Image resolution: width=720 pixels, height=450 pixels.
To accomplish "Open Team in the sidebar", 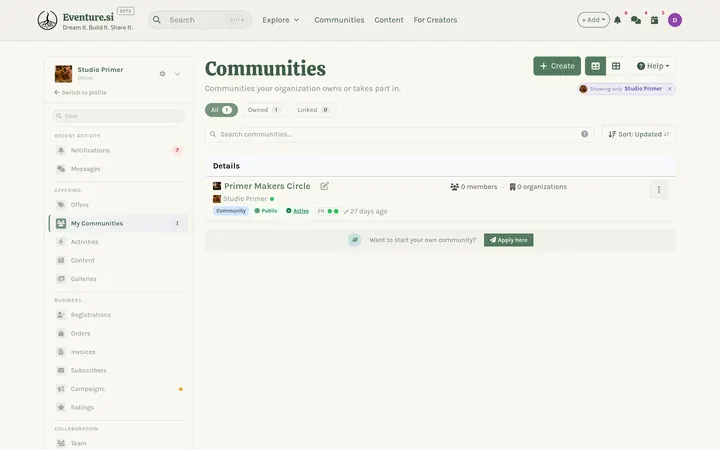I will [118, 443].
